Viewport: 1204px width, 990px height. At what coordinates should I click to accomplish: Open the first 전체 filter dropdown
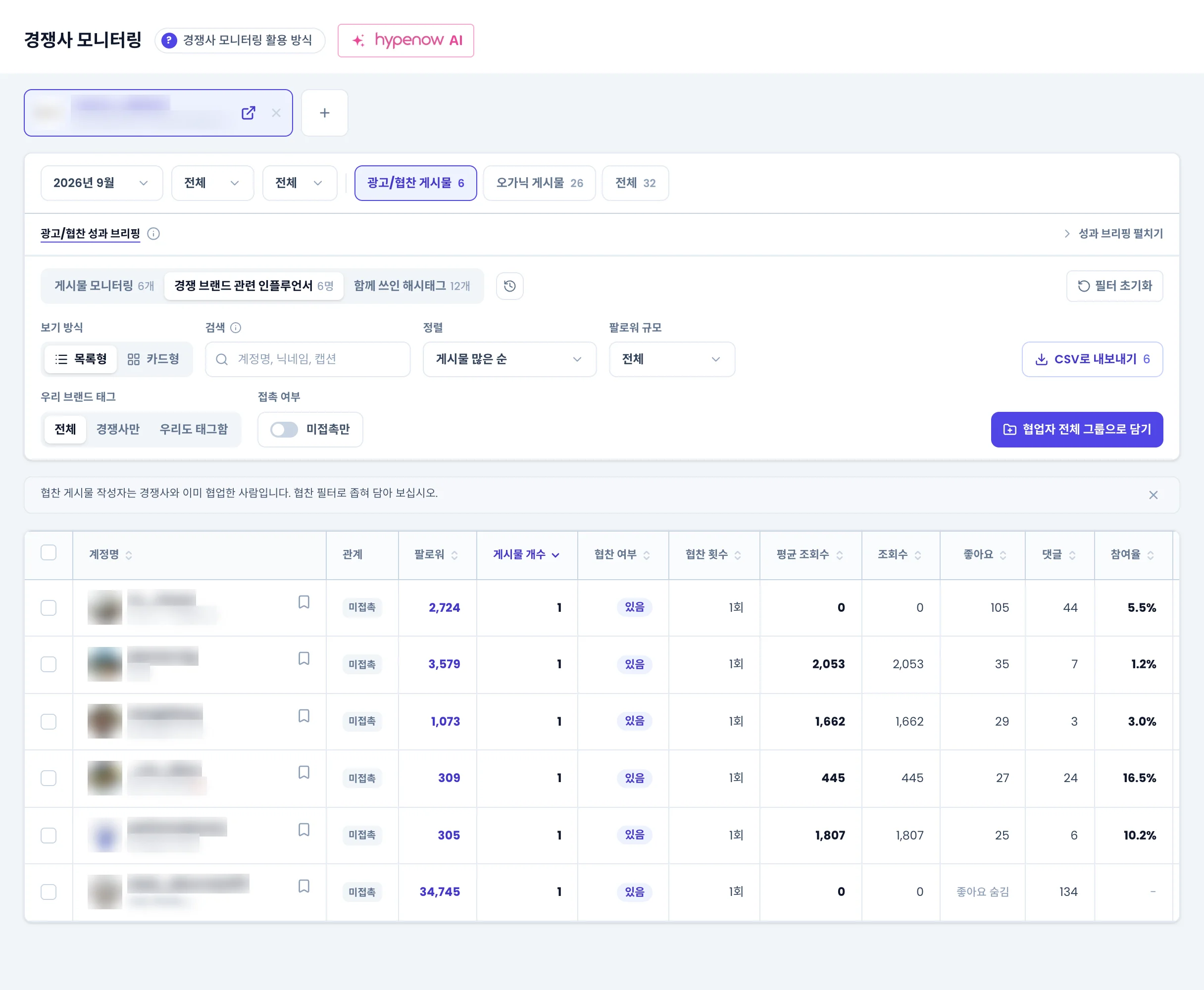(x=212, y=183)
